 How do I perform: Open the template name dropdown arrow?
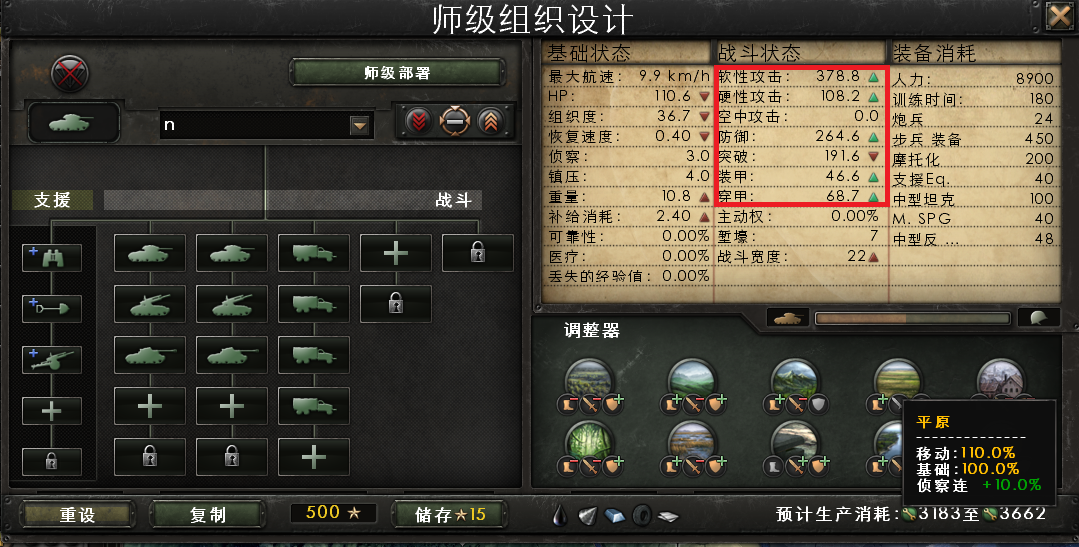pos(359,125)
